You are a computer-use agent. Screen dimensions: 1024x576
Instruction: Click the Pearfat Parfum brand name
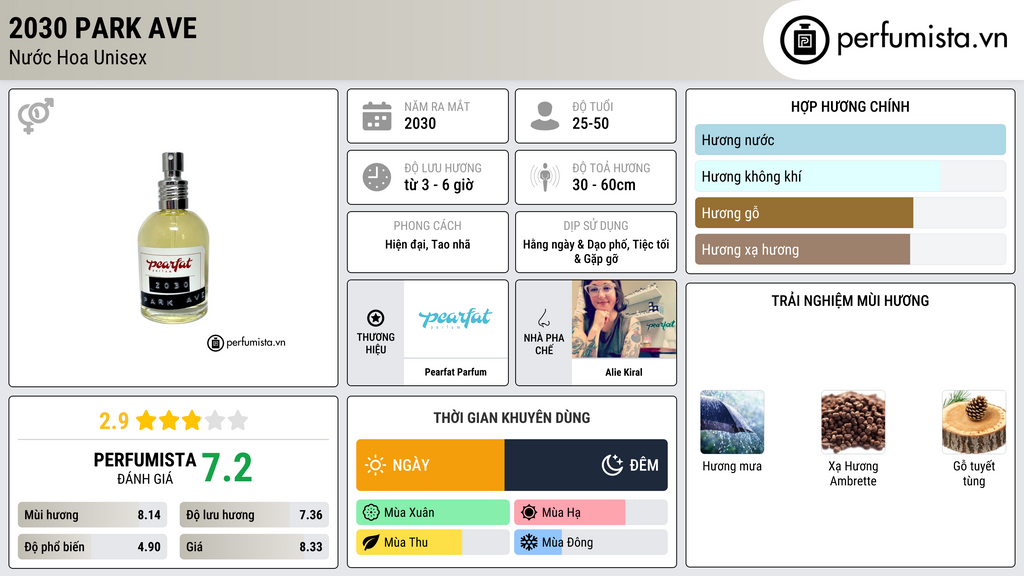coord(455,372)
